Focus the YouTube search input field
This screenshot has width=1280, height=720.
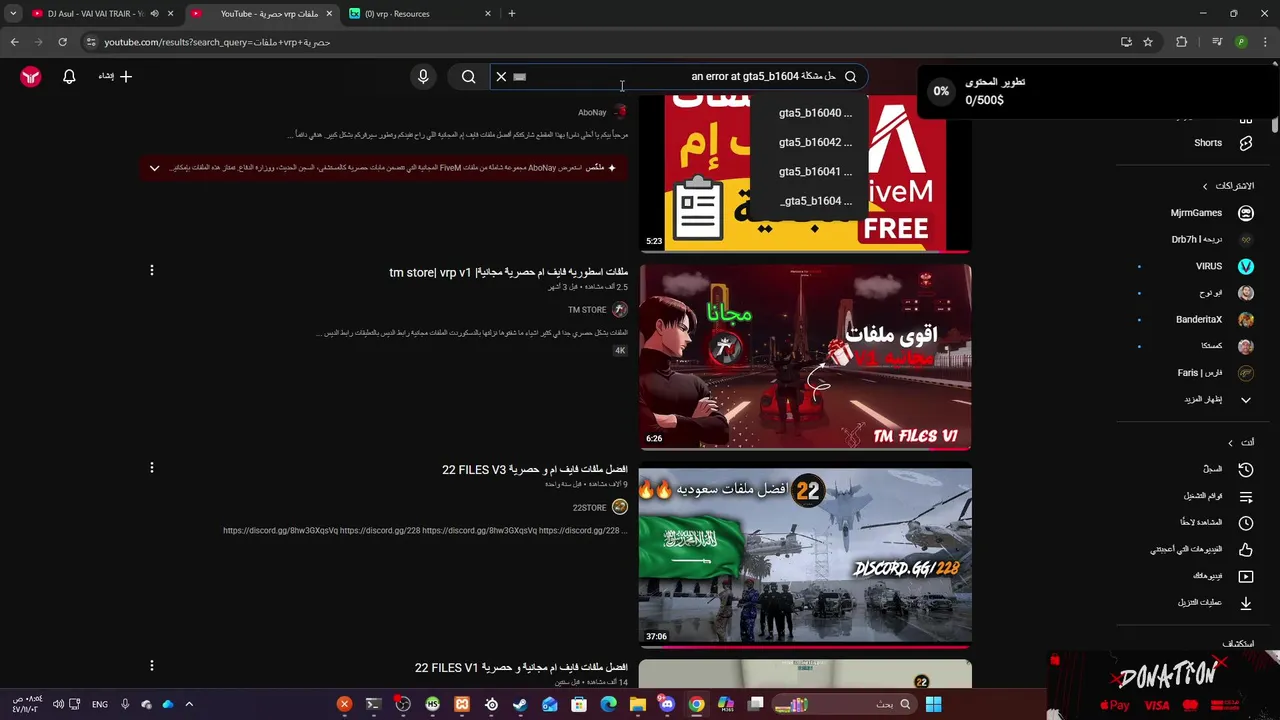click(678, 76)
